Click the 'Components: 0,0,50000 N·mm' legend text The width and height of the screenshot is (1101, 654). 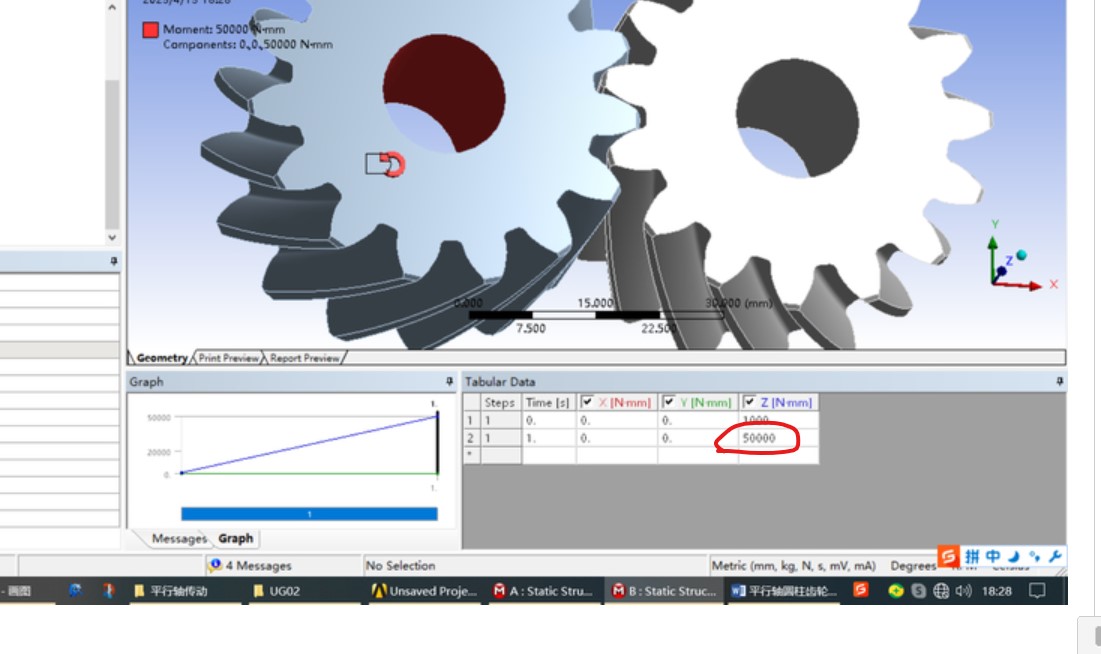pos(248,44)
